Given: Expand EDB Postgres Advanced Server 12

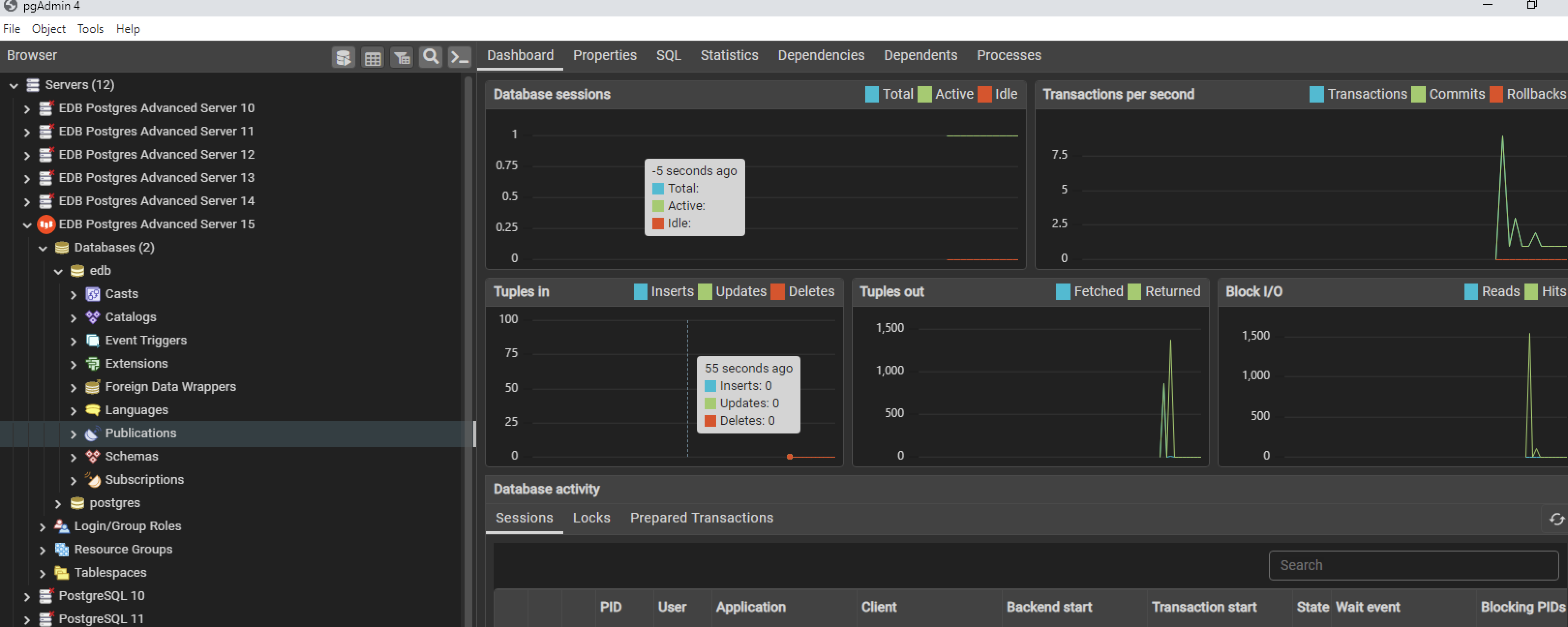Looking at the screenshot, I should click(x=27, y=155).
